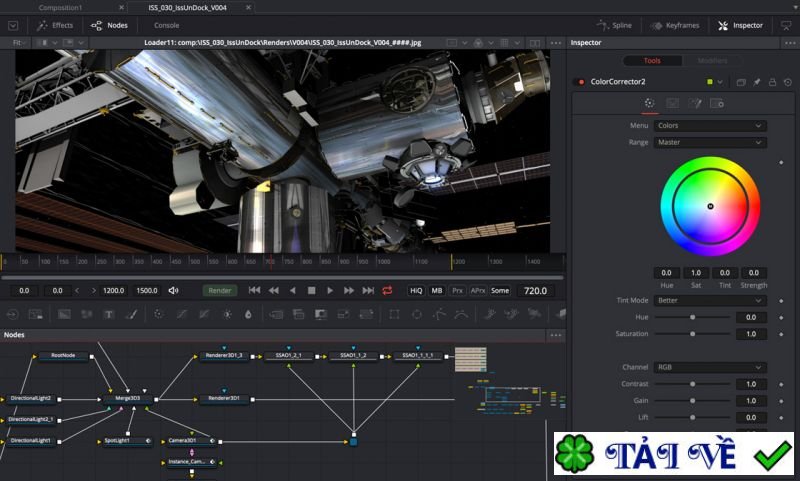Select the Merge3D3 node in the graph
Viewport: 800px width, 481px height.
tap(128, 398)
